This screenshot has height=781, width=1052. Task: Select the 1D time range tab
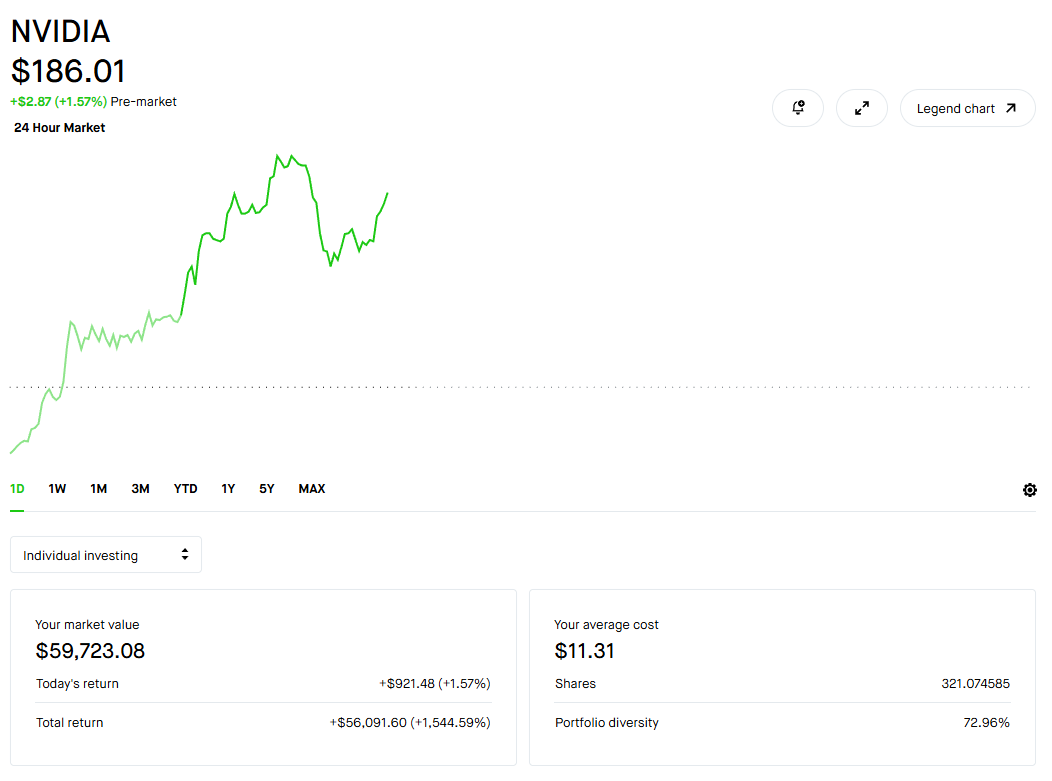(17, 488)
